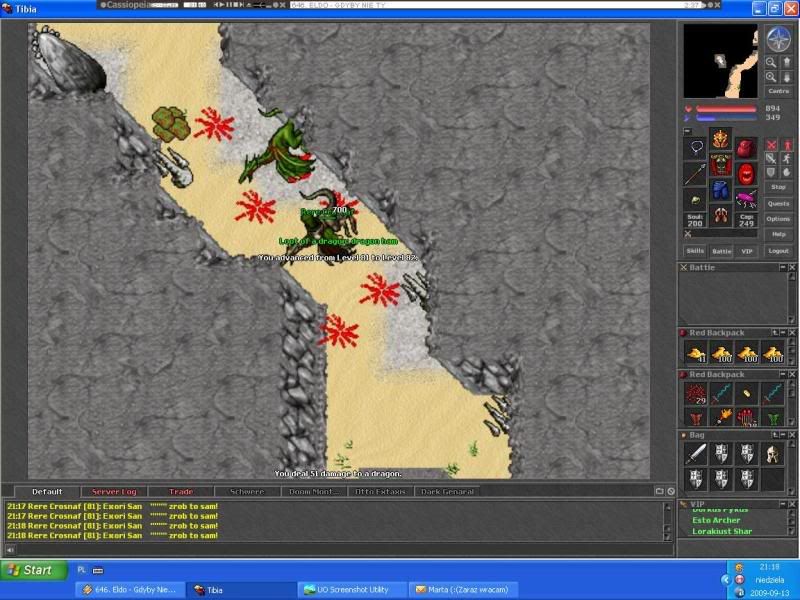Select the 41 gold coins stack
Screen dimensions: 800x600
[x=696, y=354]
